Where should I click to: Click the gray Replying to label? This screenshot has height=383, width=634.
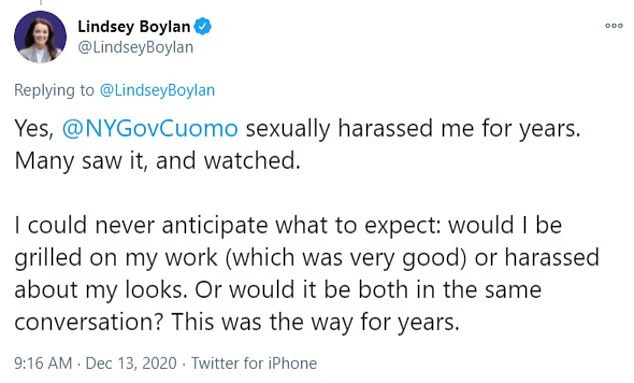tap(54, 90)
